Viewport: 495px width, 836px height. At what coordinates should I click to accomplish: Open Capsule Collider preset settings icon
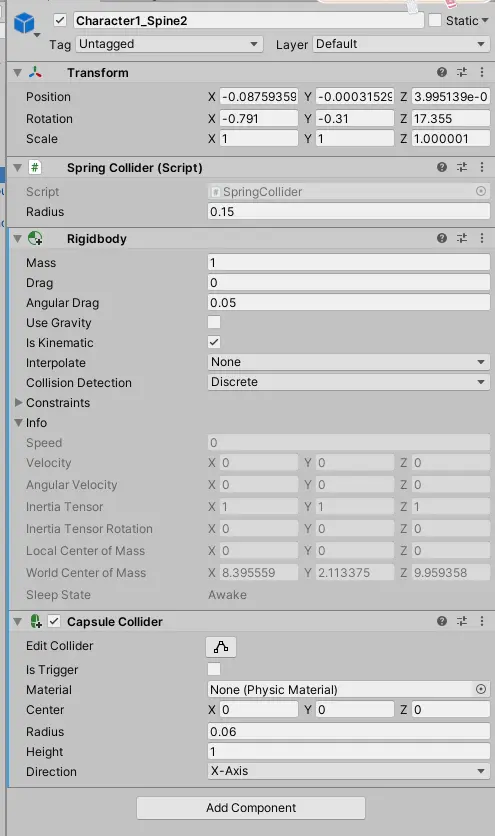click(x=462, y=621)
